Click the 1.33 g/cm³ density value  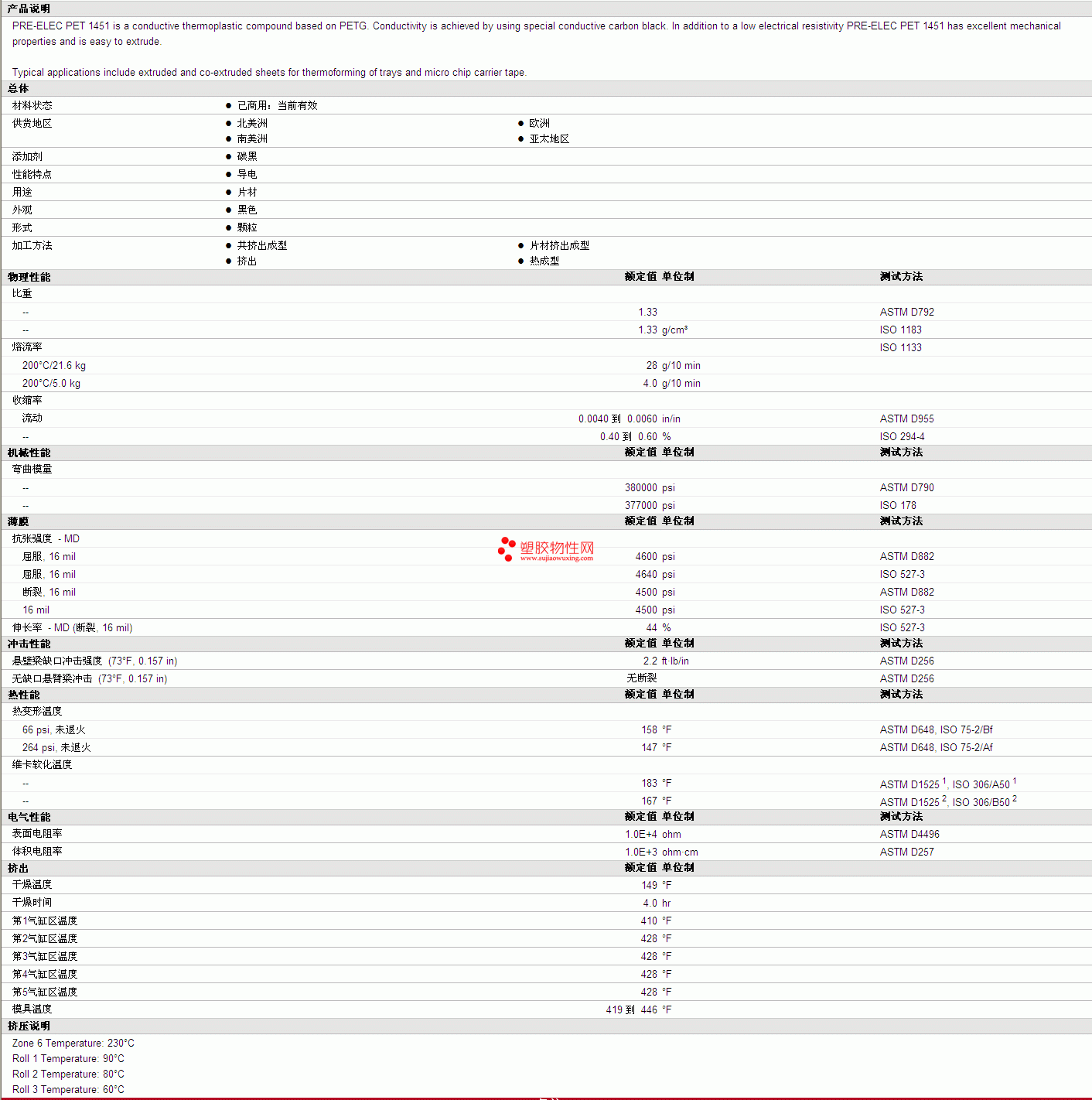[663, 330]
